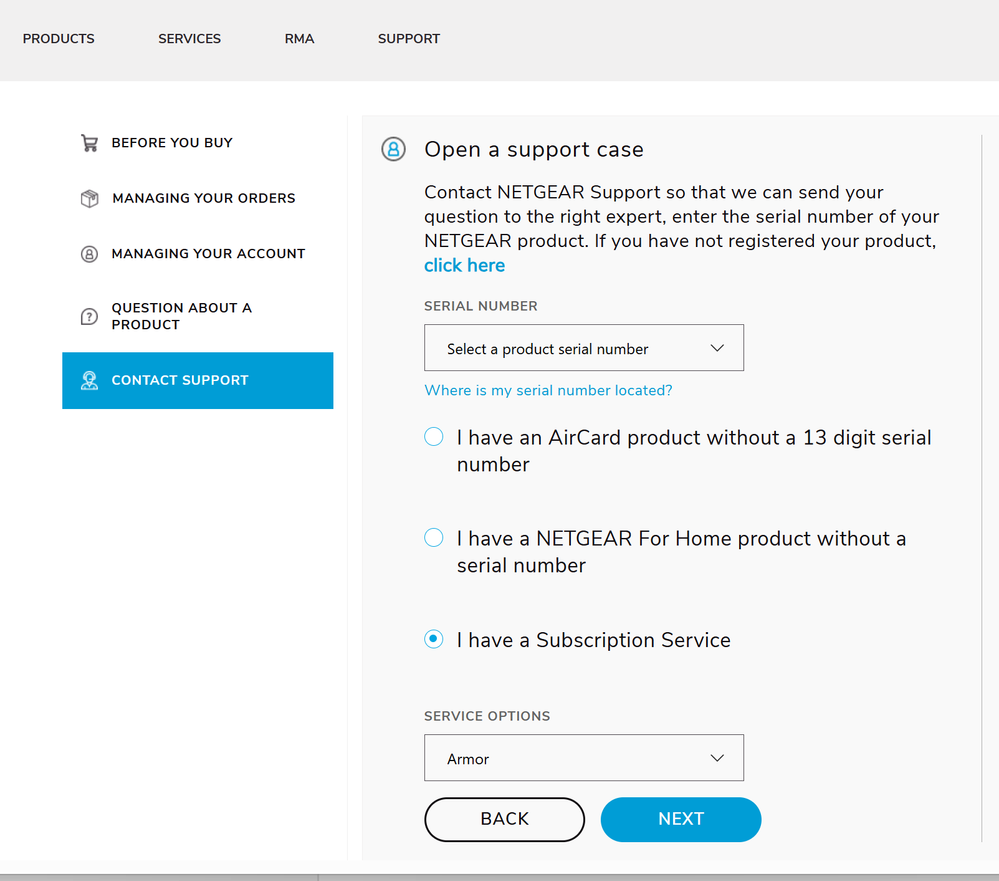999x881 pixels.
Task: Click the BACK button
Action: click(x=505, y=819)
